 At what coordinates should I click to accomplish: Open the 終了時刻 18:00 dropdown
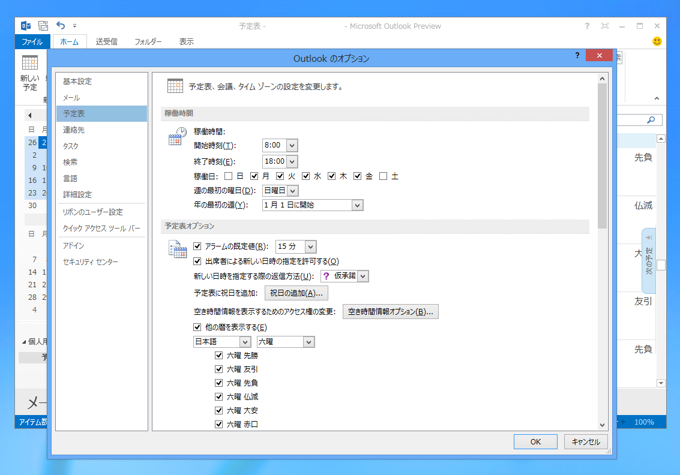(x=292, y=161)
